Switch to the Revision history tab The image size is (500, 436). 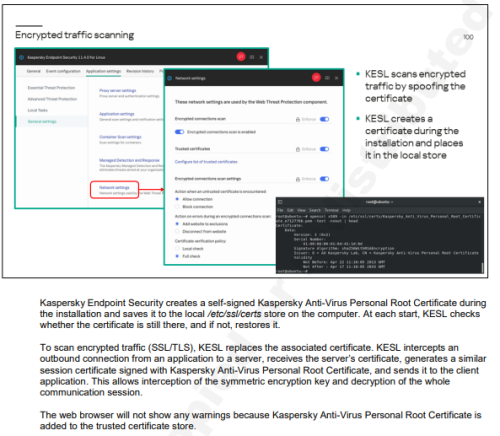pos(140,71)
